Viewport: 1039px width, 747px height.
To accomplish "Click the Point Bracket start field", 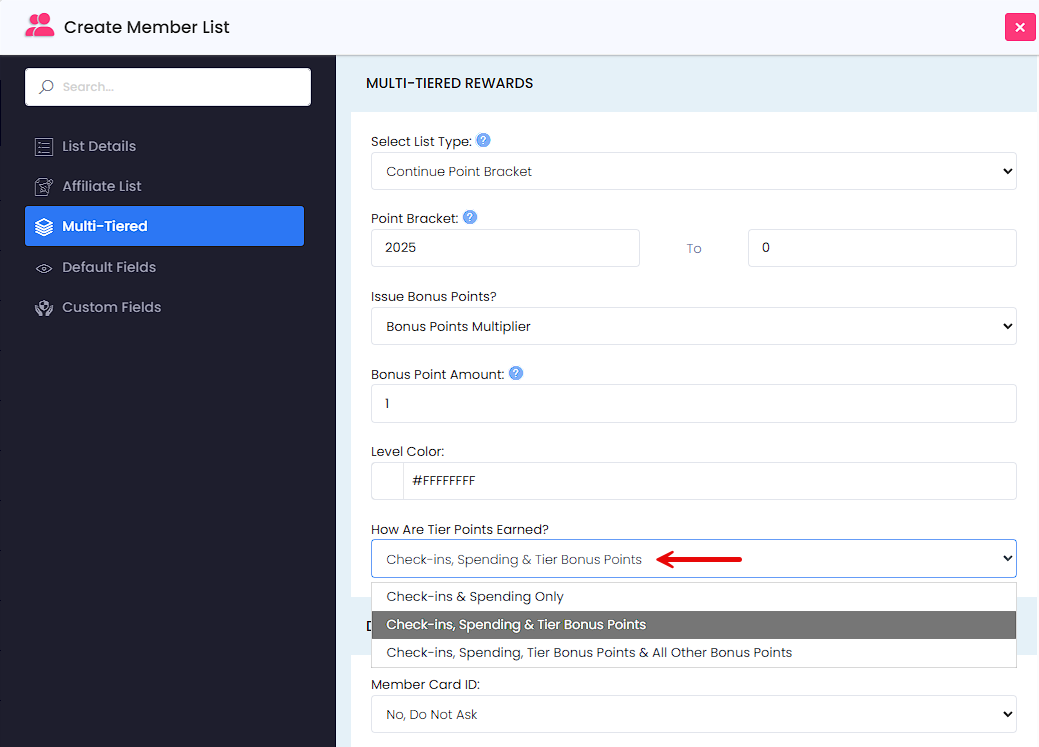I will click(505, 248).
